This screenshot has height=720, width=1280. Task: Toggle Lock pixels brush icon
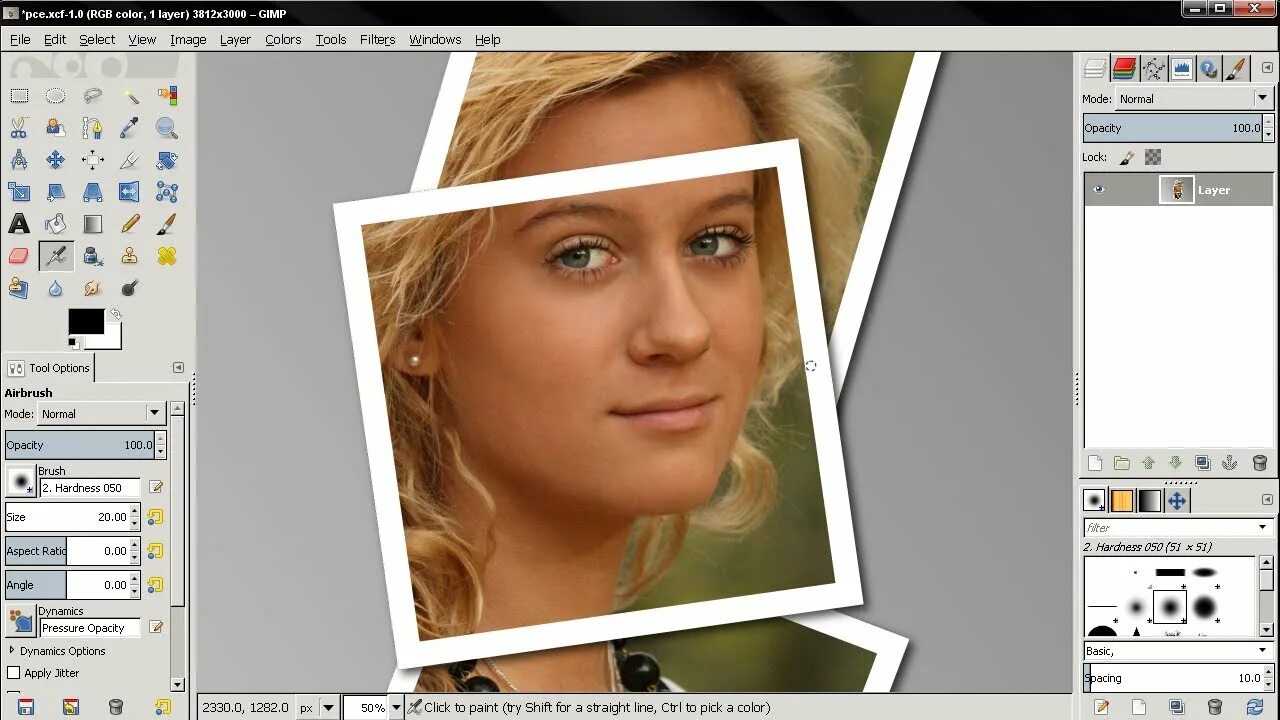pyautogui.click(x=1126, y=157)
